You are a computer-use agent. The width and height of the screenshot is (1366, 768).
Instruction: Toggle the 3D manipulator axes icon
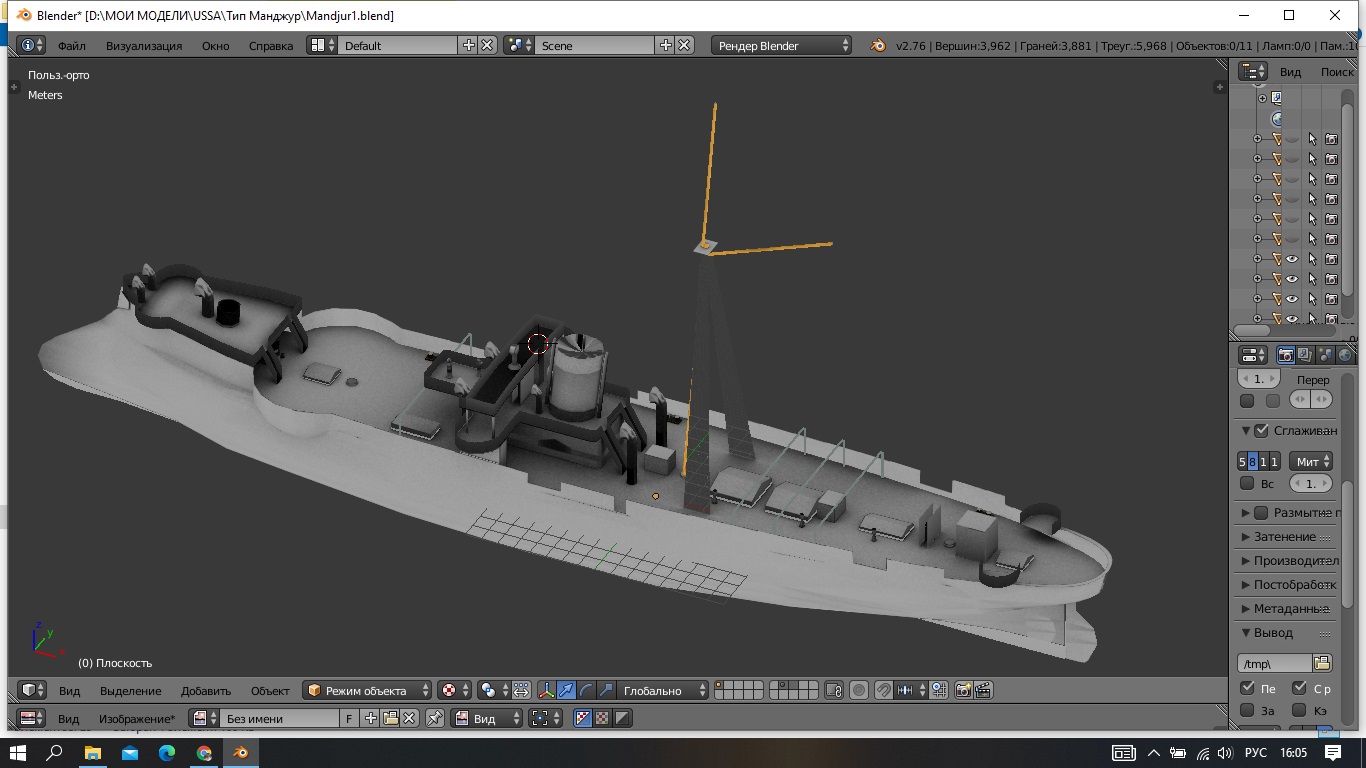point(547,690)
